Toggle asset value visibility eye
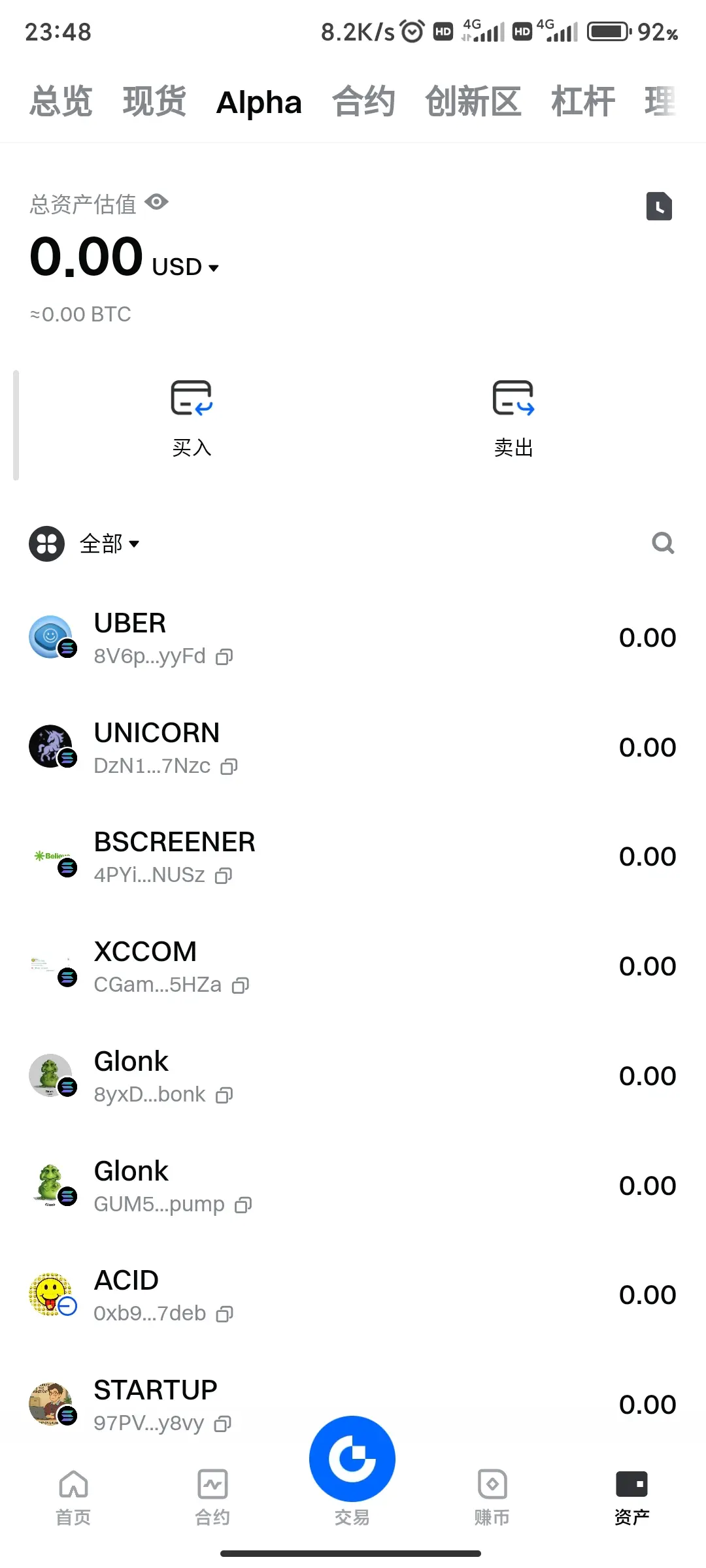This screenshot has height=1568, width=706. click(x=157, y=203)
